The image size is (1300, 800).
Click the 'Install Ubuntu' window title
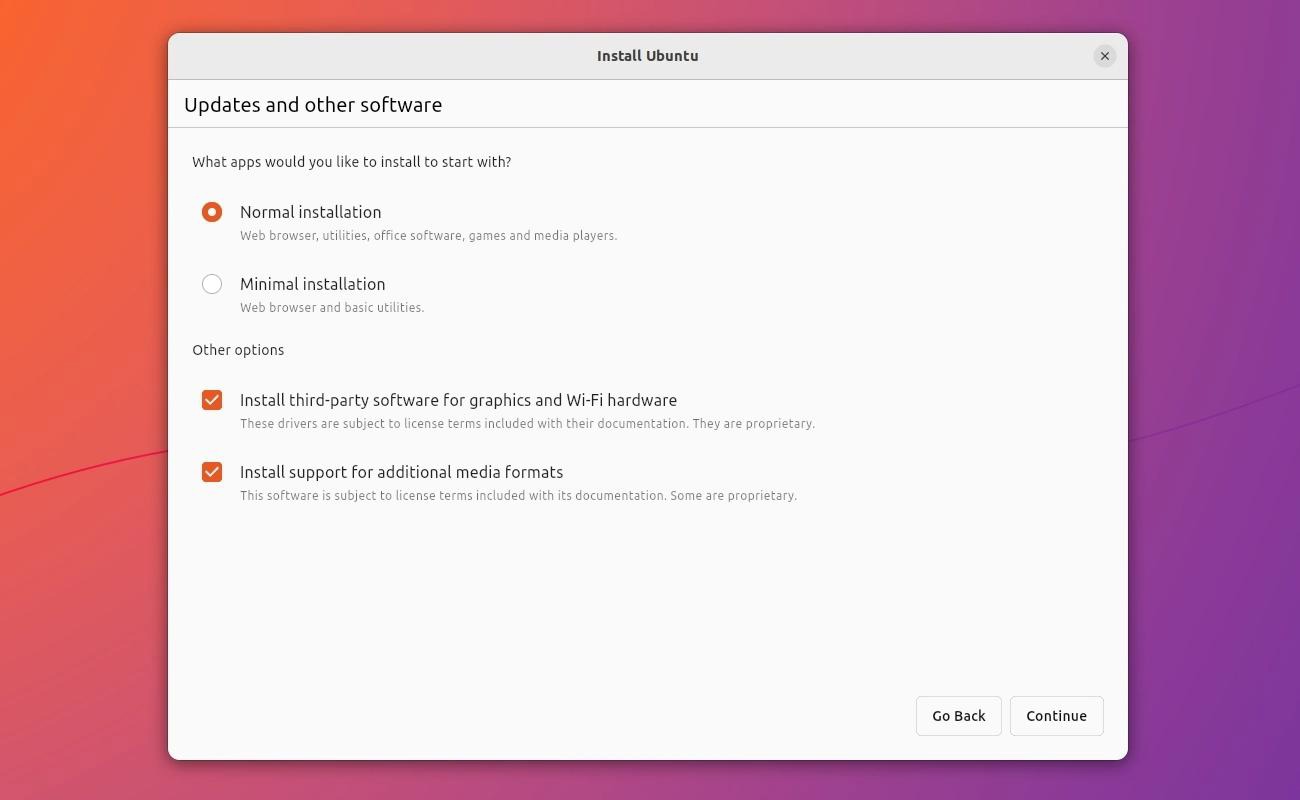point(647,56)
